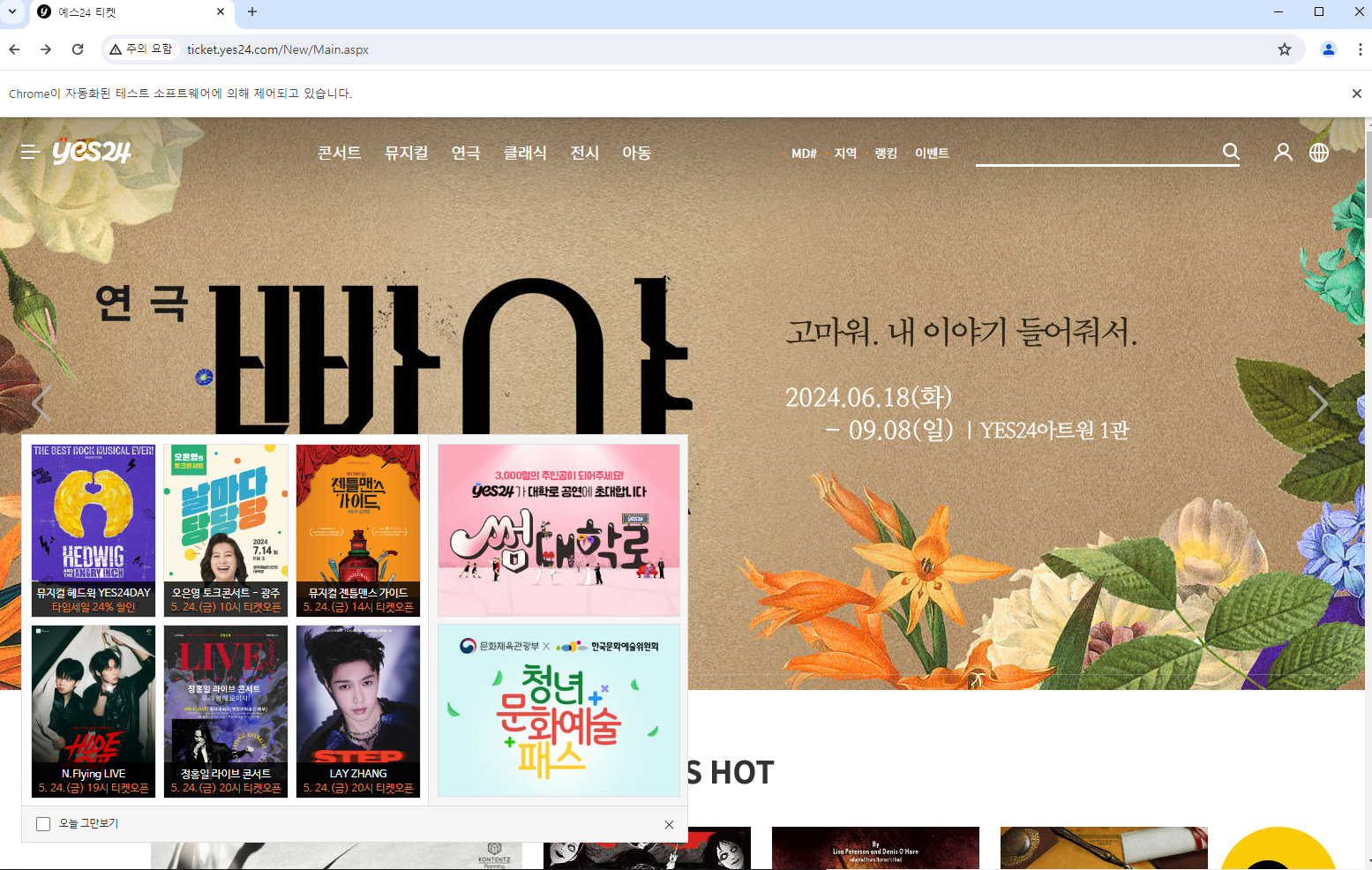The height and width of the screenshot is (870, 1372).
Task: Open the 아동 menu
Action: [x=637, y=153]
